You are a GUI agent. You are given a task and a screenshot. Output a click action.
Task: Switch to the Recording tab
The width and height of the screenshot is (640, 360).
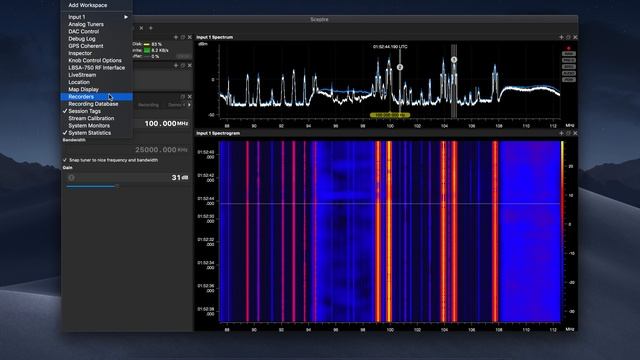(x=148, y=105)
